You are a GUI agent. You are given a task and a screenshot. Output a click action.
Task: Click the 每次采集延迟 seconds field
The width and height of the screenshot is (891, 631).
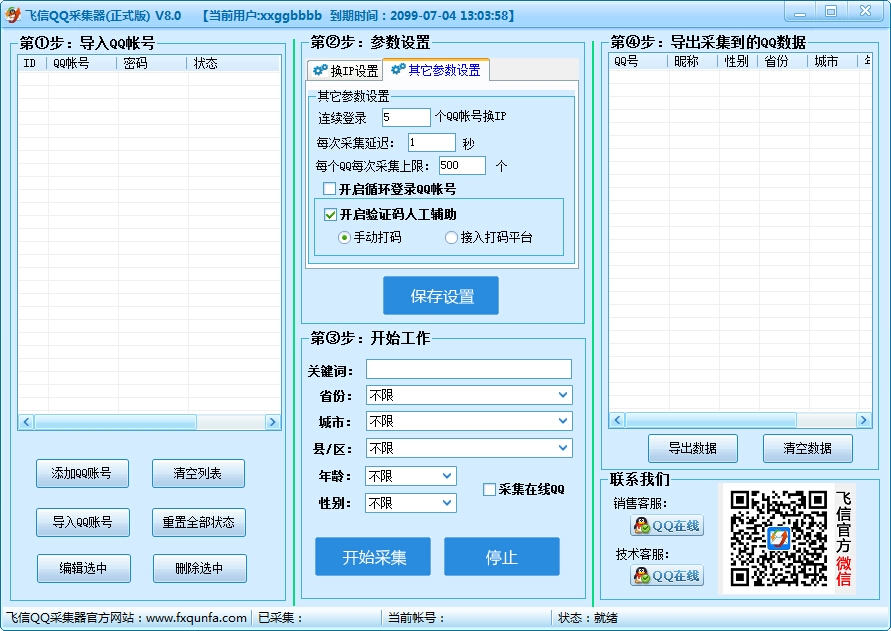coord(432,142)
